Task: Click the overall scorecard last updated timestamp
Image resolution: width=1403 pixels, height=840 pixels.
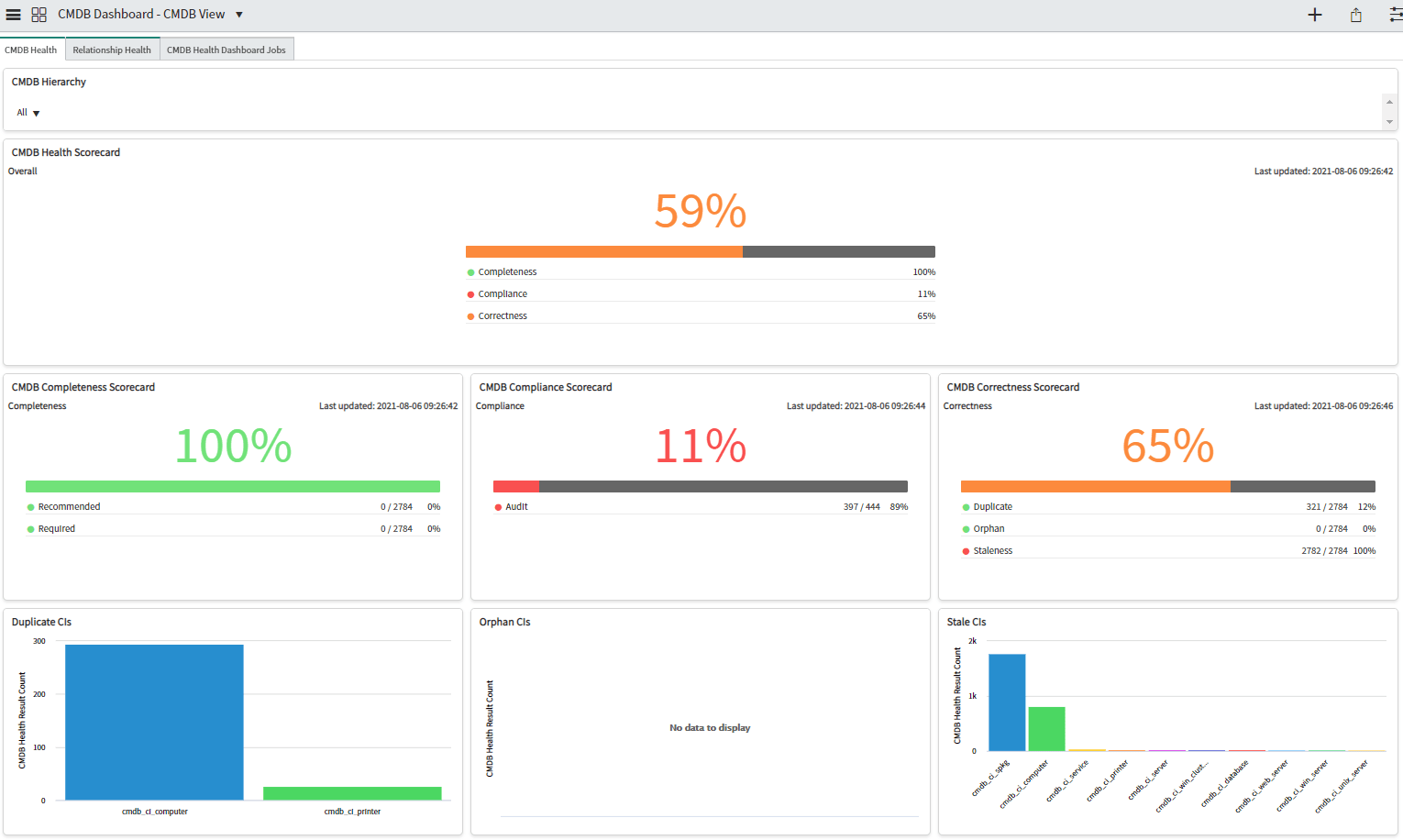Action: (1323, 171)
